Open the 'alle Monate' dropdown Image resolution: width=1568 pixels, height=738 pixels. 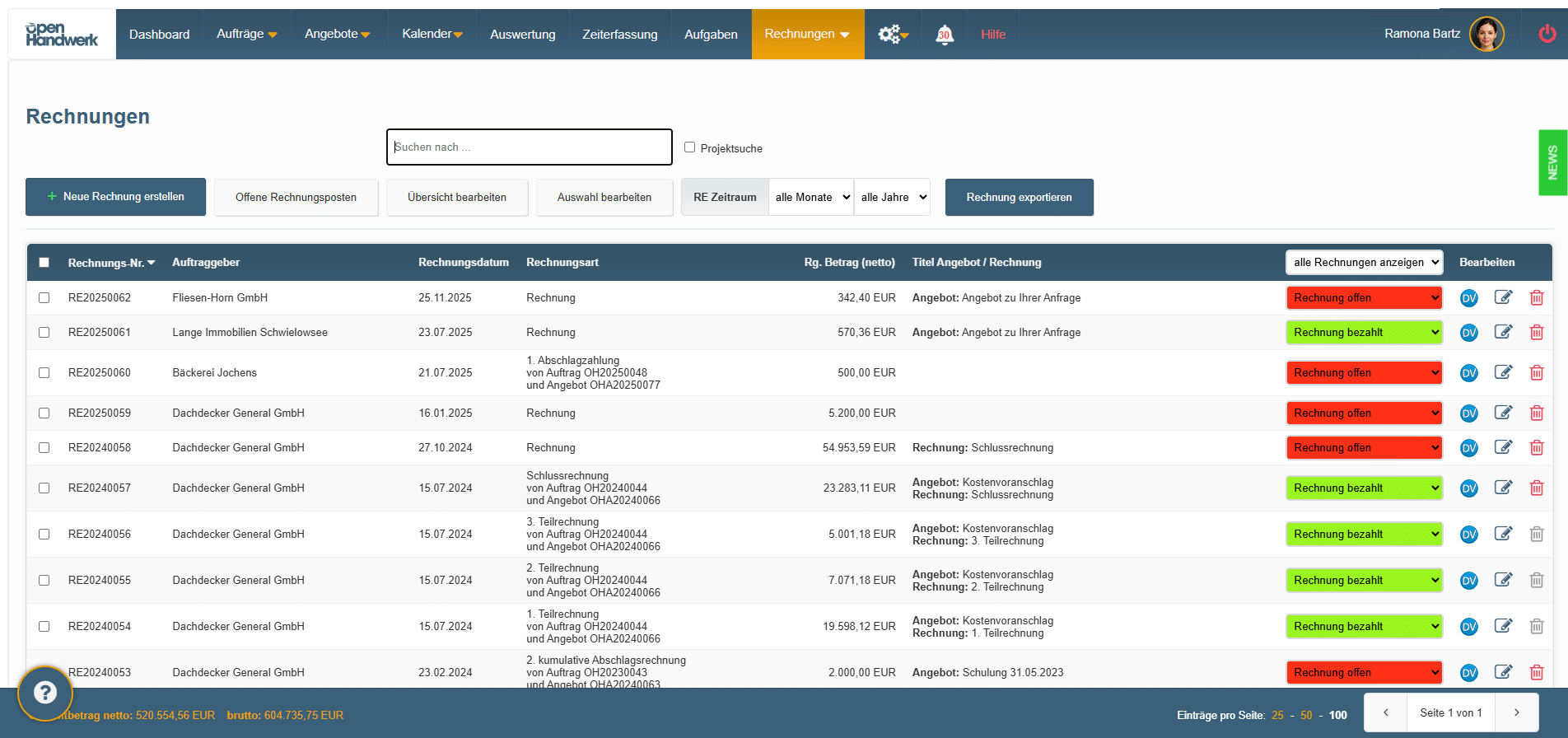pyautogui.click(x=811, y=198)
